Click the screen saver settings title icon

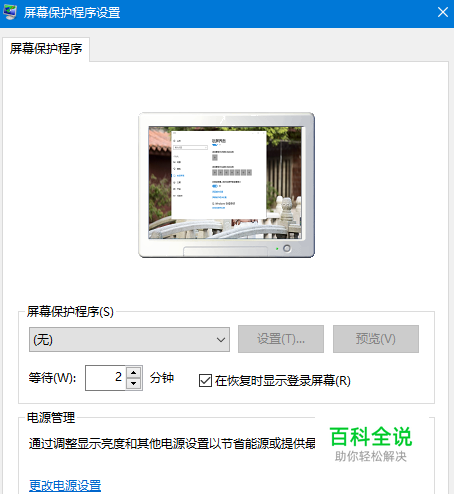coord(10,12)
